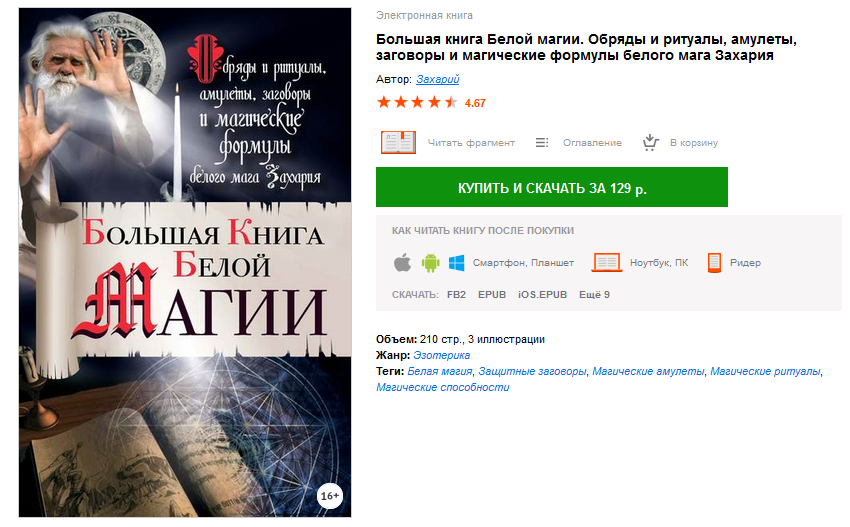Open the 'Магические способности' tag
The height and width of the screenshot is (527, 850).
click(x=442, y=387)
